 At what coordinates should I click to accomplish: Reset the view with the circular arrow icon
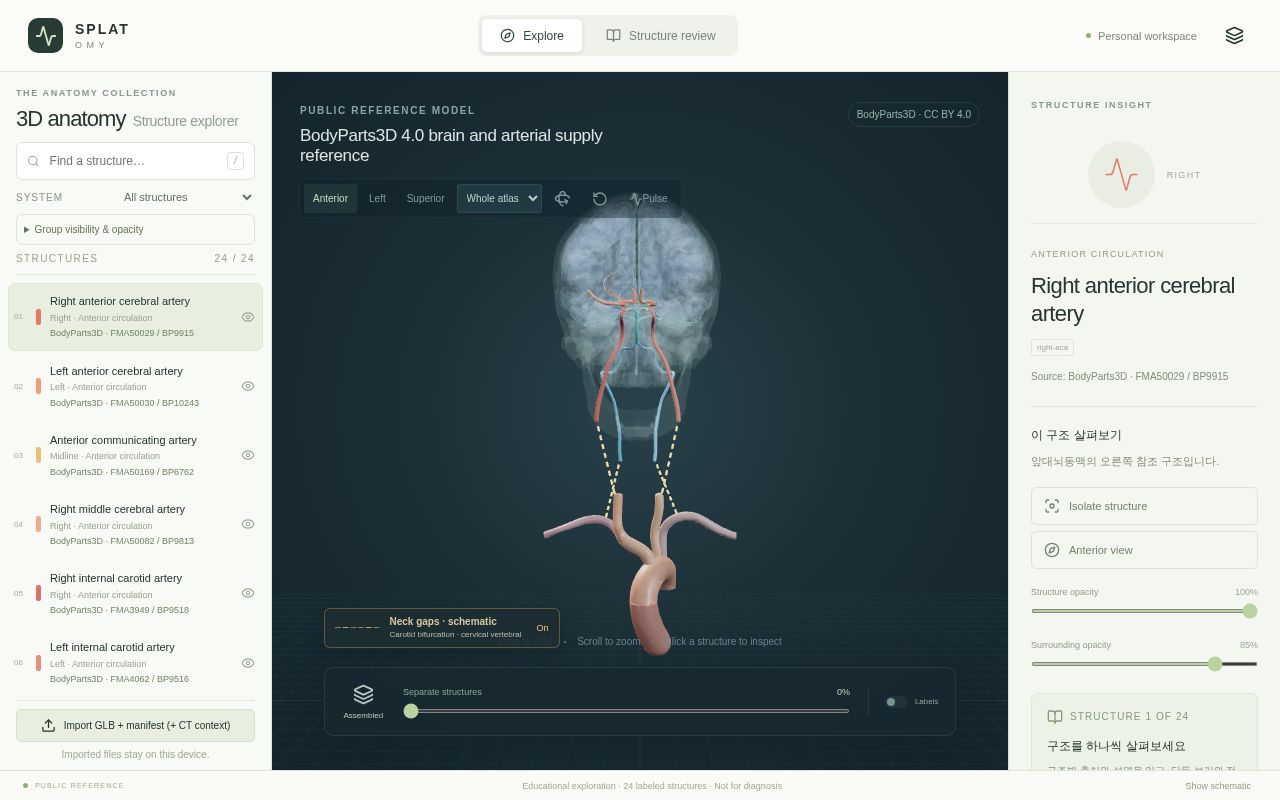coord(600,198)
